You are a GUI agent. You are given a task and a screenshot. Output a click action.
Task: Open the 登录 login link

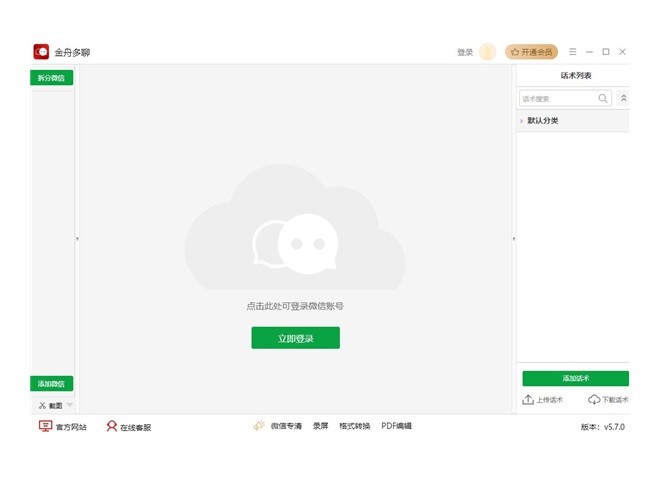pyautogui.click(x=465, y=52)
